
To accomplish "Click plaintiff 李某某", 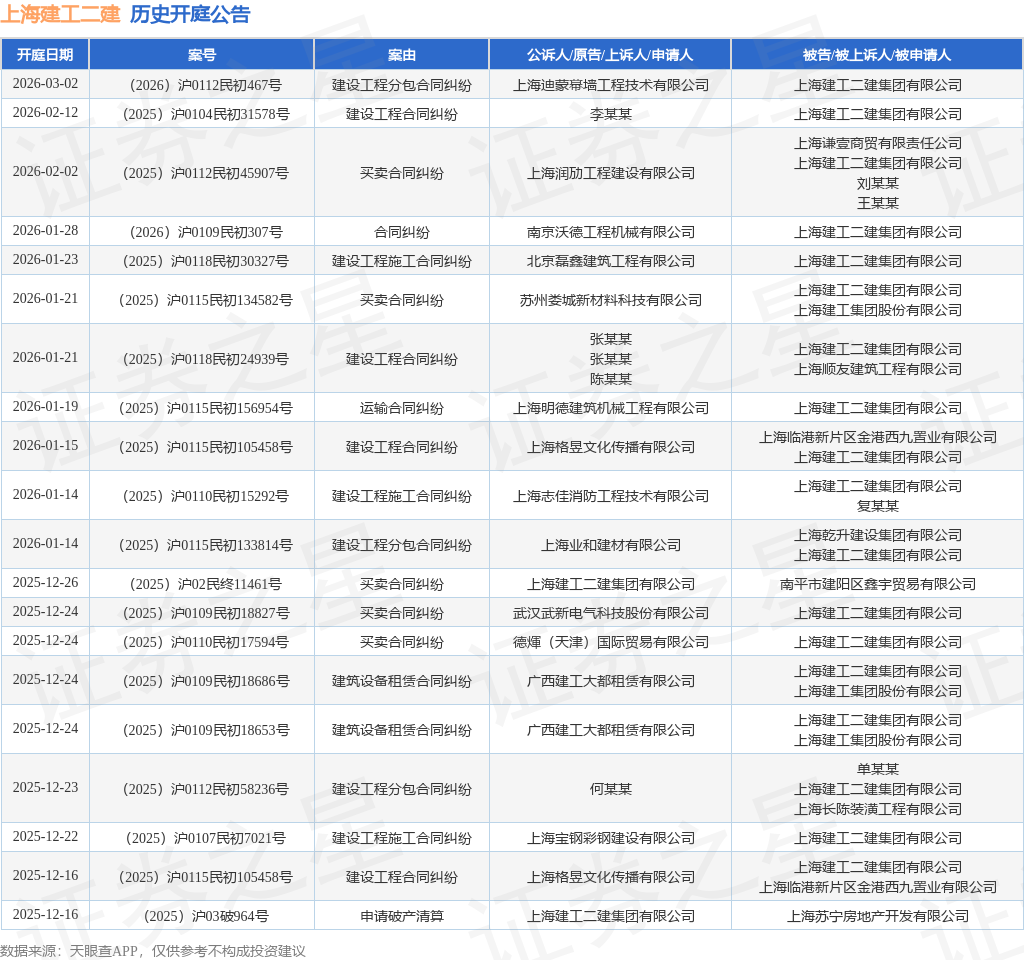I will [611, 114].
